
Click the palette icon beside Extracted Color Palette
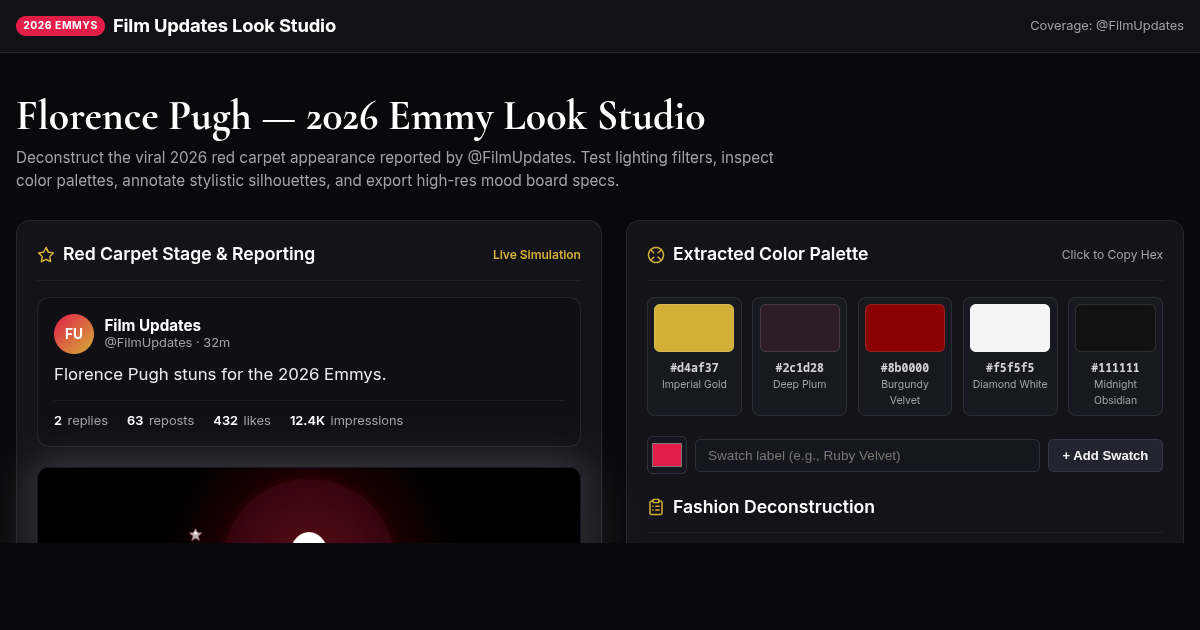656,255
